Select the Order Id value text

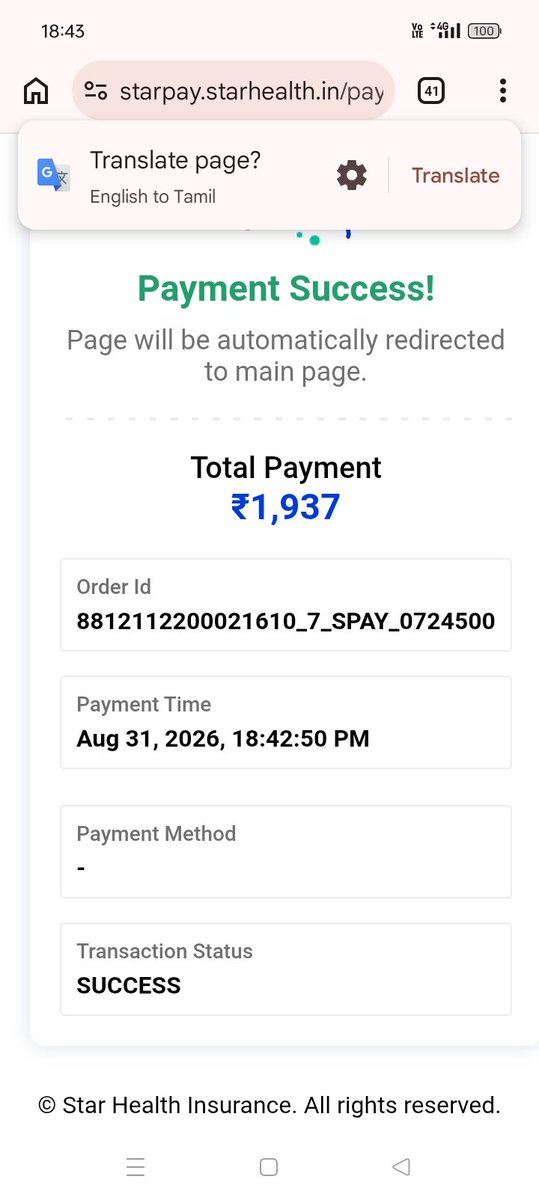point(286,621)
